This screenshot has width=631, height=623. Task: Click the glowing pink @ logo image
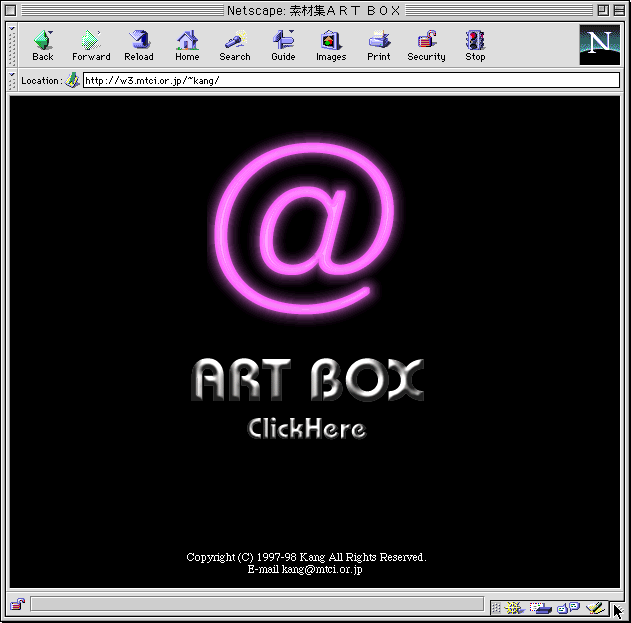click(x=305, y=227)
